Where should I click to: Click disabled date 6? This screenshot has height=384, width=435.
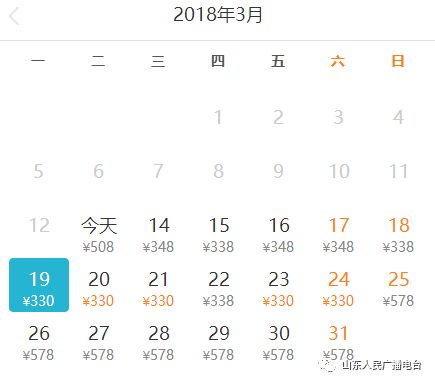tap(98, 171)
